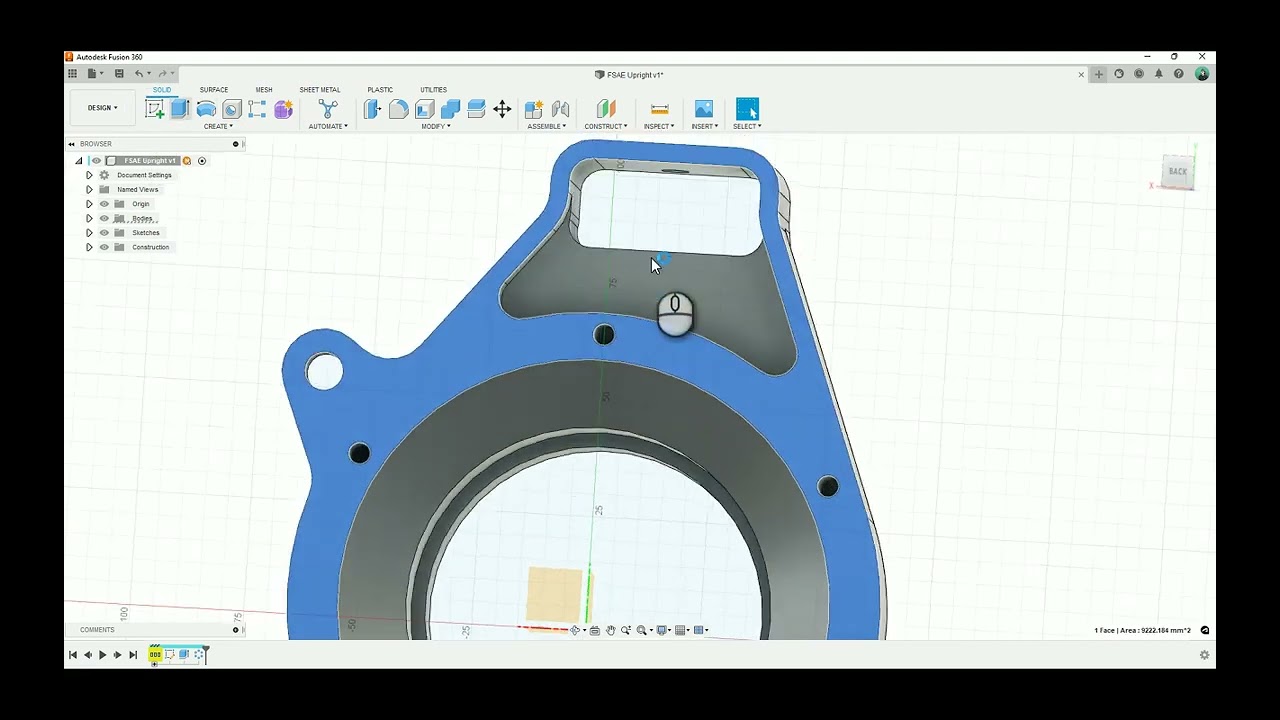Click the Job Status clock icon
Viewport: 1280px width, 720px height.
(1139, 74)
